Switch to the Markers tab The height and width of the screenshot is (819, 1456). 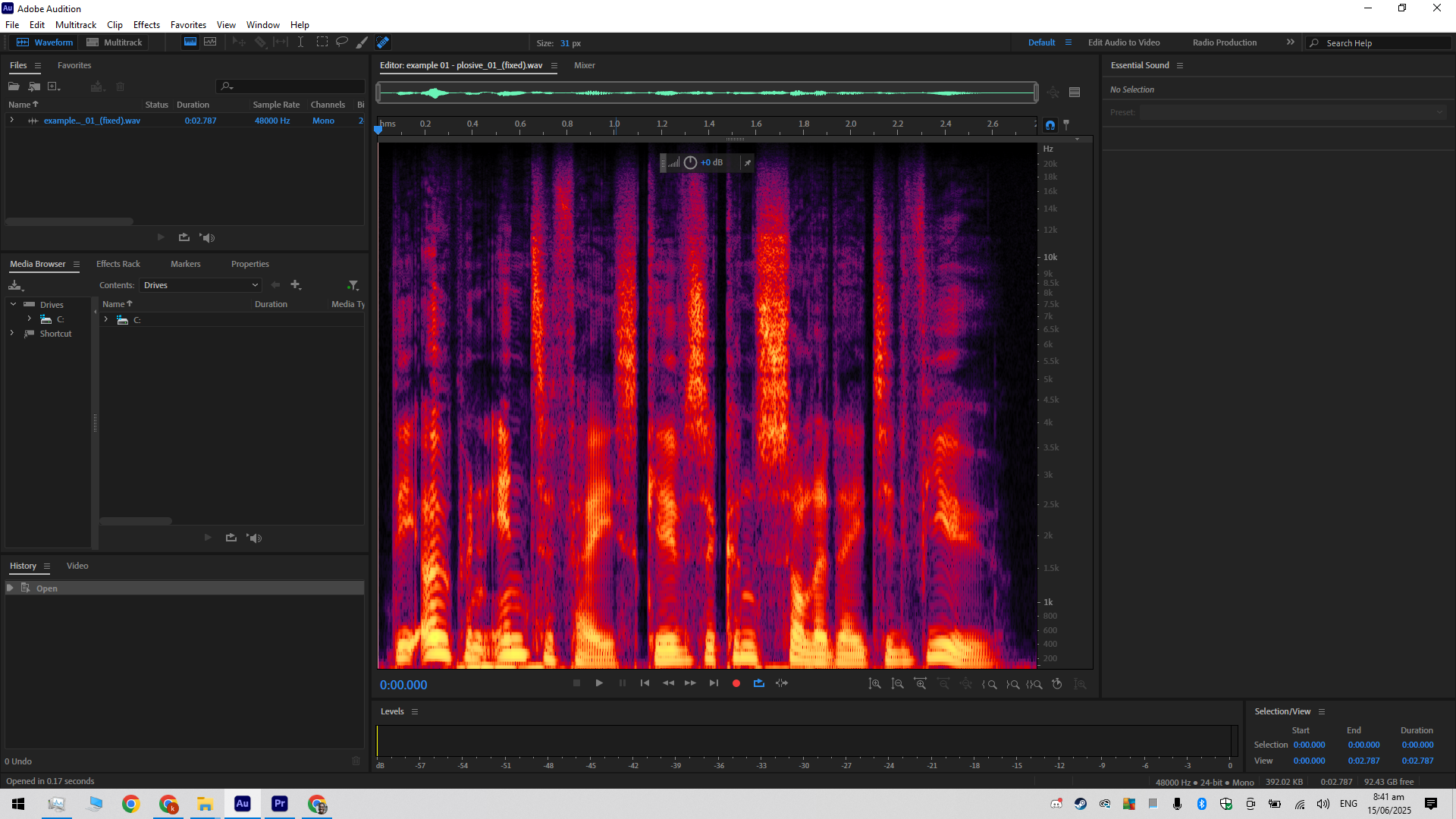pyautogui.click(x=186, y=264)
